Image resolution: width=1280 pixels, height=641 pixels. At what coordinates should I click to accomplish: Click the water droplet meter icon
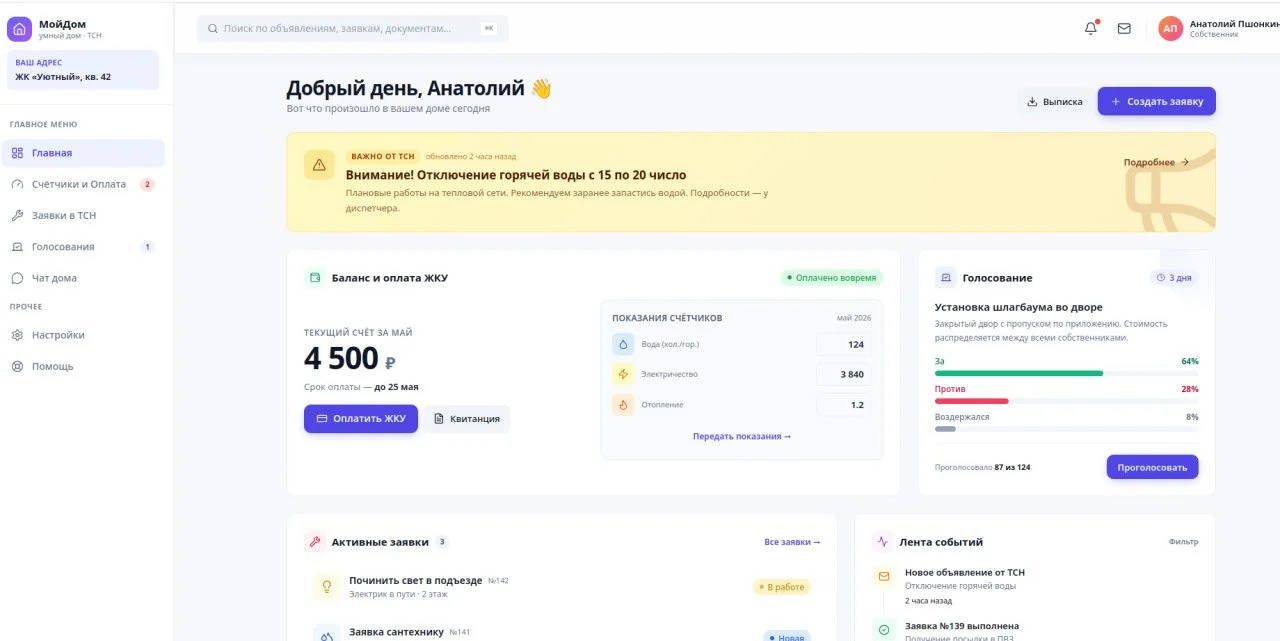coord(623,344)
